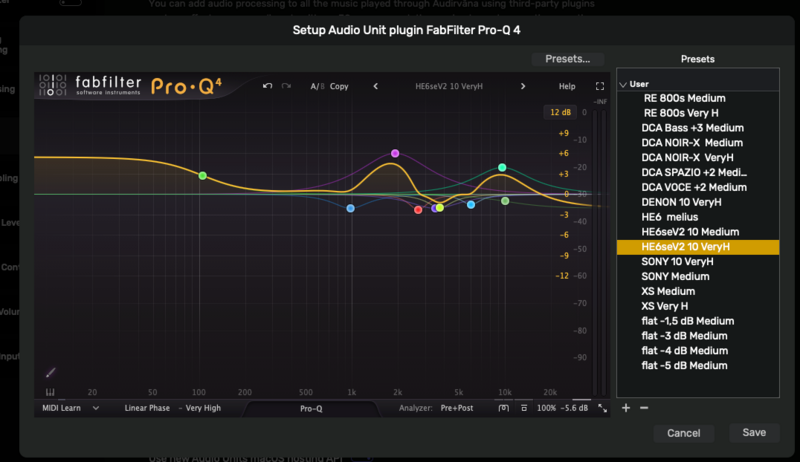Screen dimensions: 800x462
Task: Select the magenta EQ band dot near 2k
Action: (x=395, y=153)
